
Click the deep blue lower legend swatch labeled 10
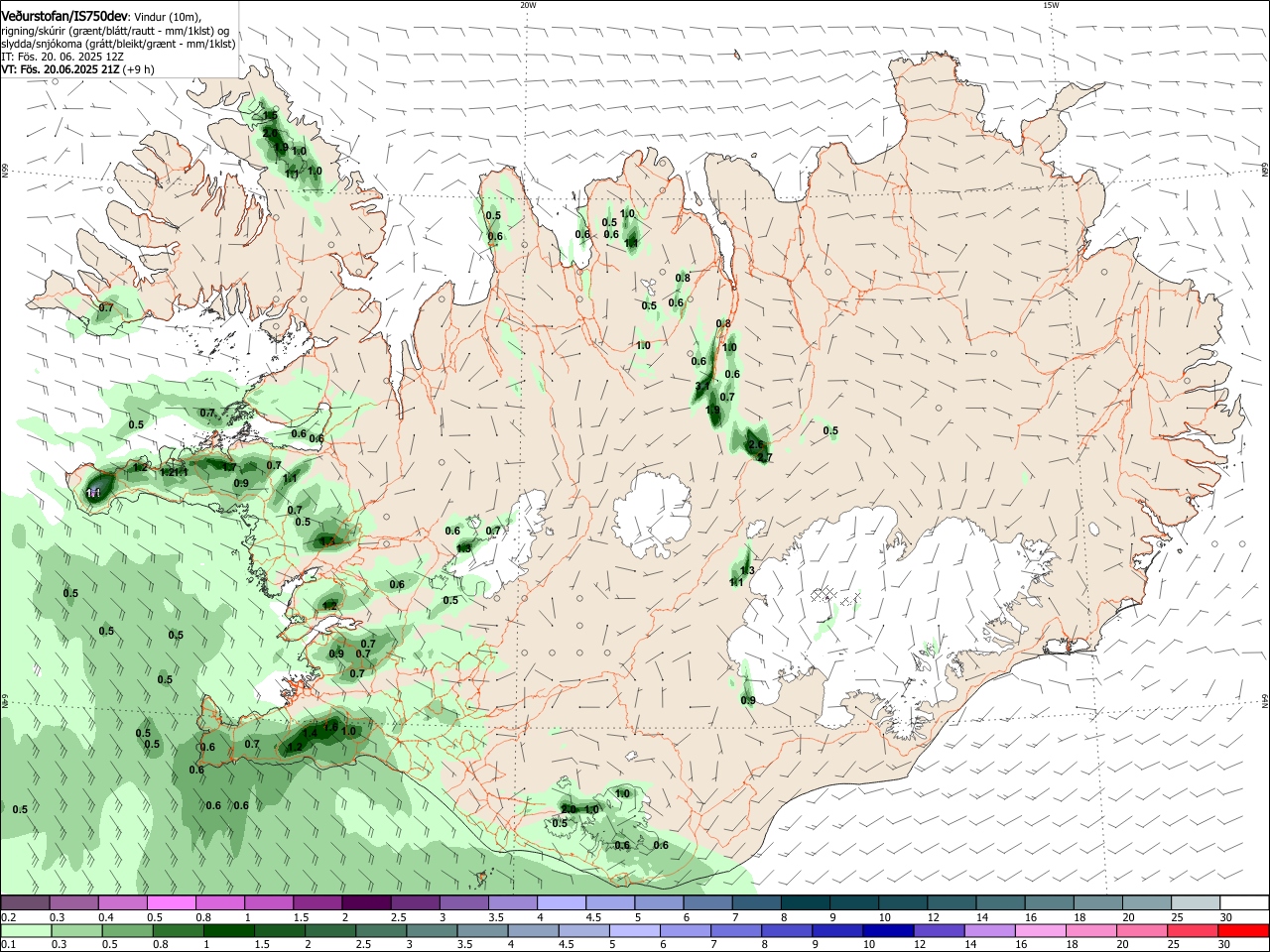[x=888, y=930]
